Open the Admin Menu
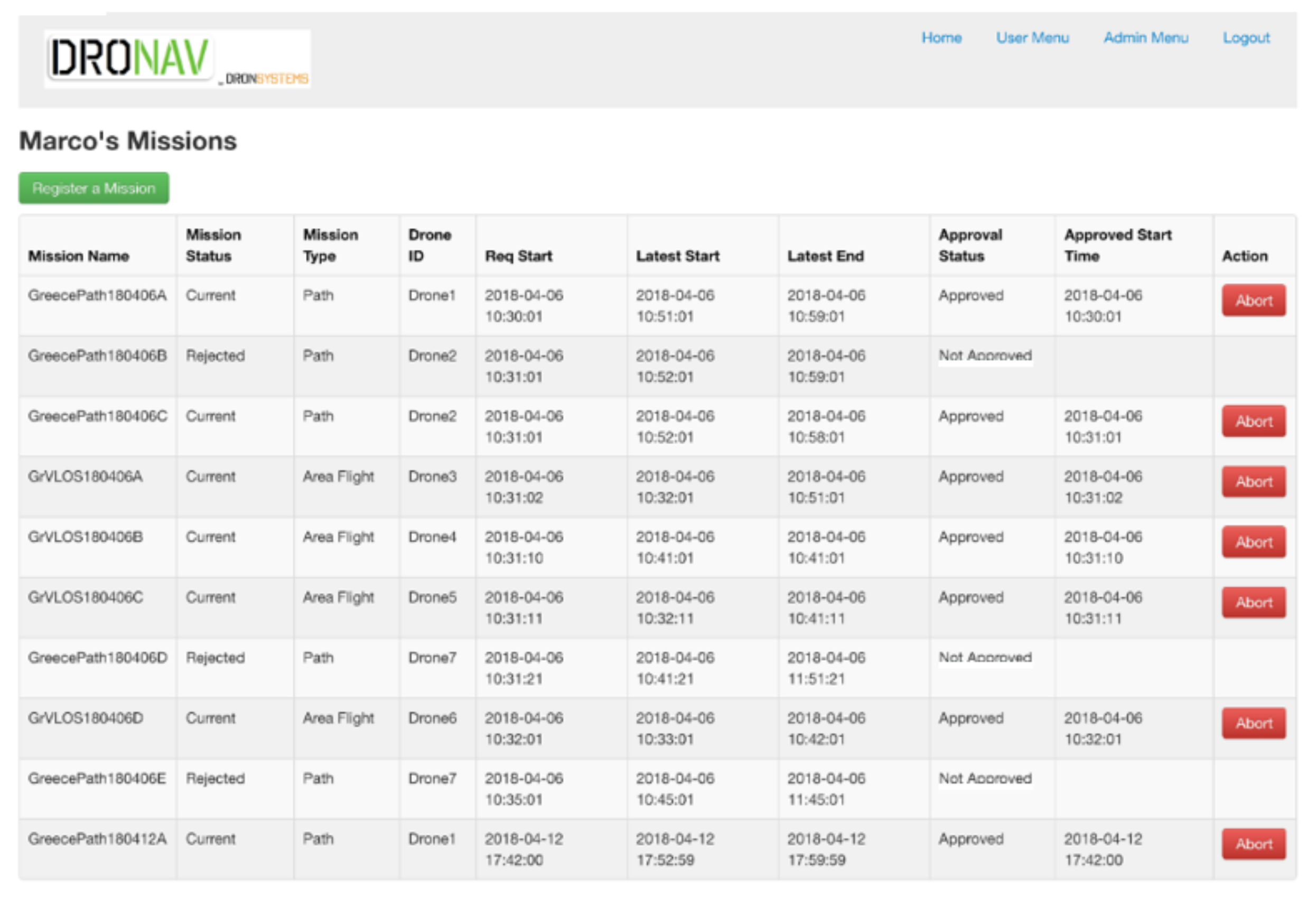The height and width of the screenshot is (898, 1316). (x=1145, y=38)
